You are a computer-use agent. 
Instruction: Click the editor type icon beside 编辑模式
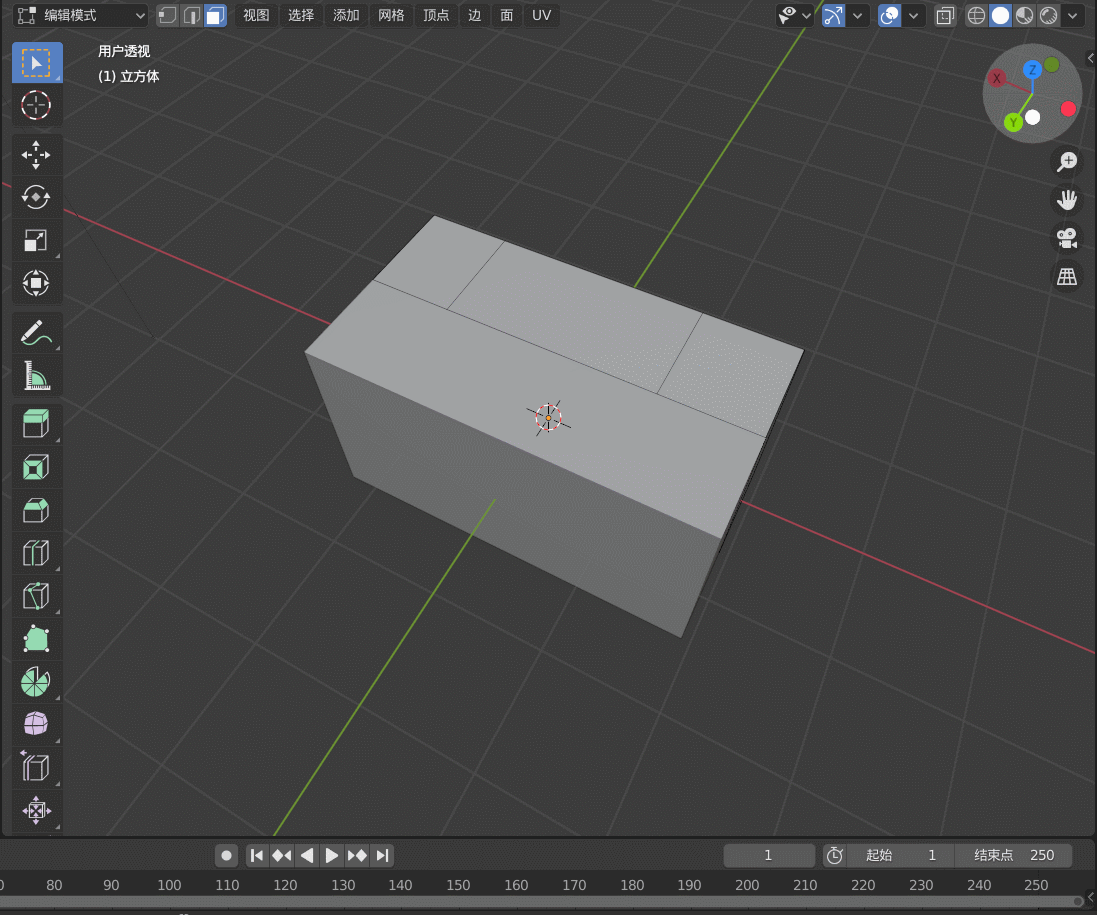pos(27,15)
